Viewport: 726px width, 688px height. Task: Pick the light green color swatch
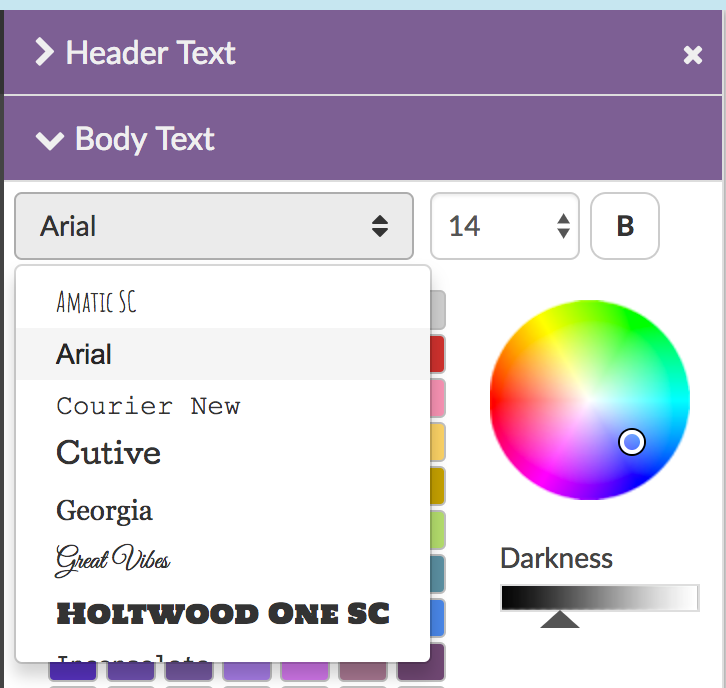pos(438,530)
